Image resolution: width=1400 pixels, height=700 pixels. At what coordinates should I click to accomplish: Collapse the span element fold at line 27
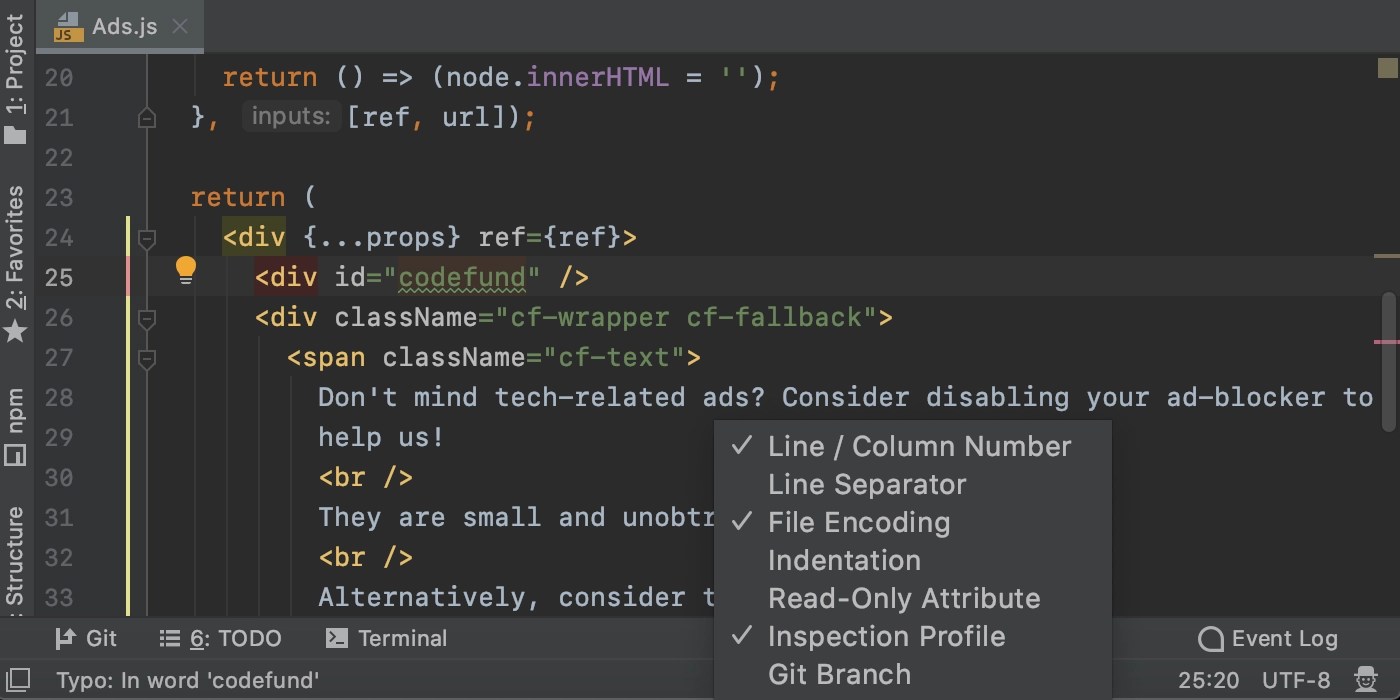coord(146,358)
